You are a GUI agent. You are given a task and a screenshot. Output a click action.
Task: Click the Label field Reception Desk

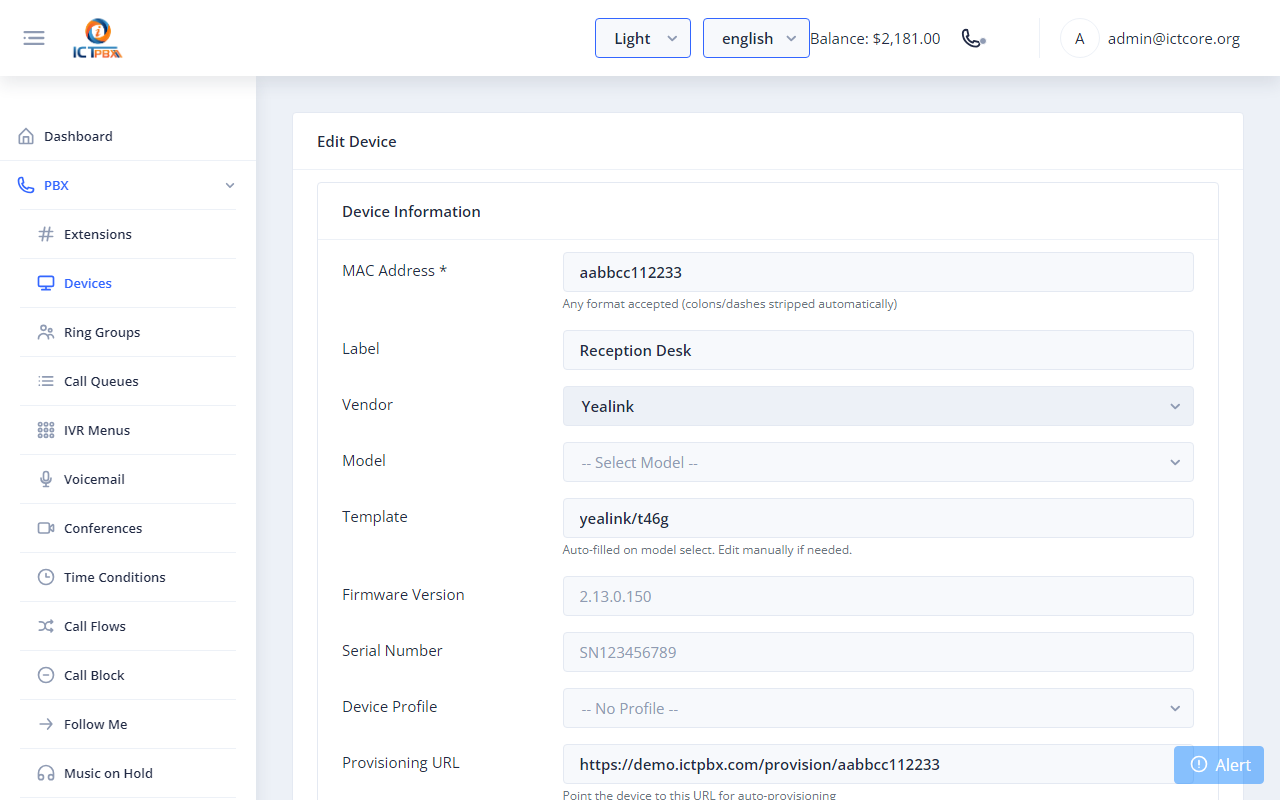pyautogui.click(x=878, y=350)
